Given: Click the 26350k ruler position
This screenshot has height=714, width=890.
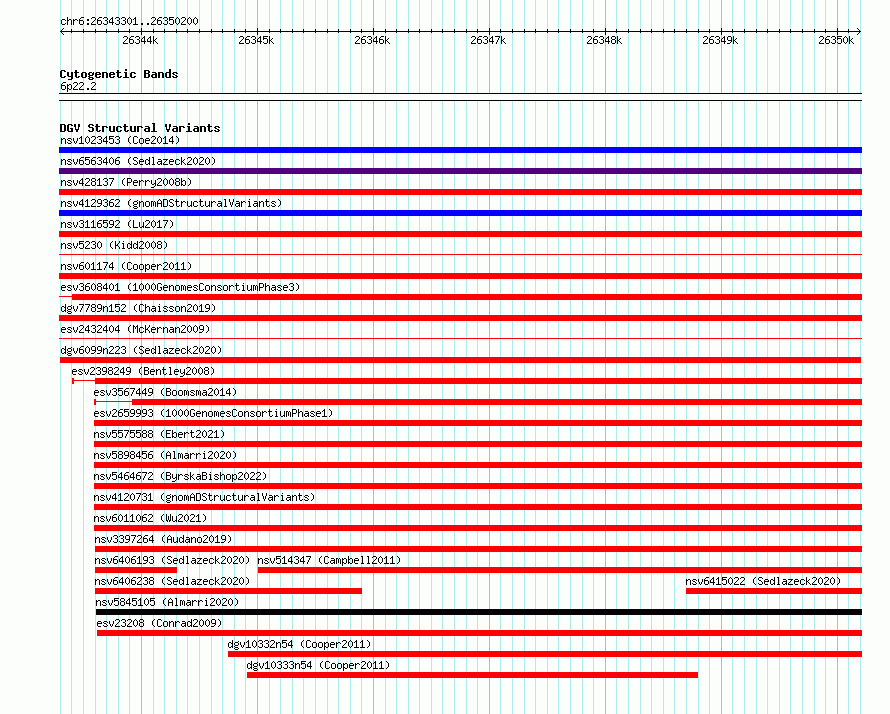Looking at the screenshot, I should 836,40.
